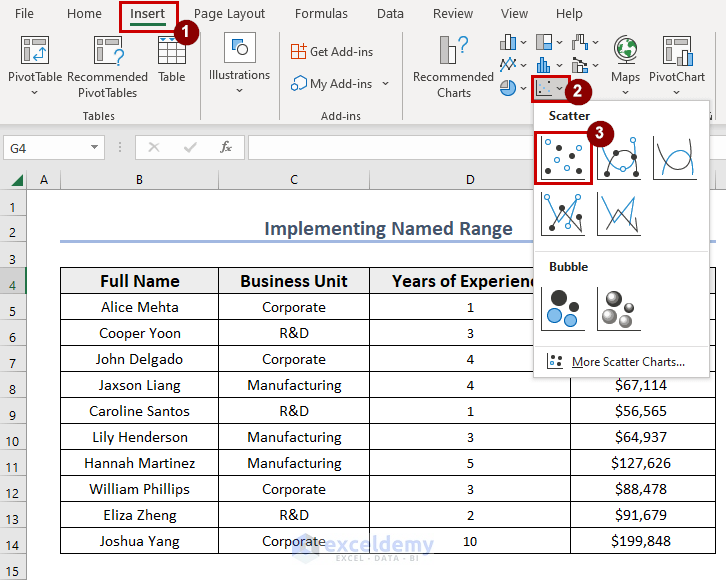This screenshot has width=726, height=580.
Task: Click the Insert Function fx button
Action: (226, 147)
